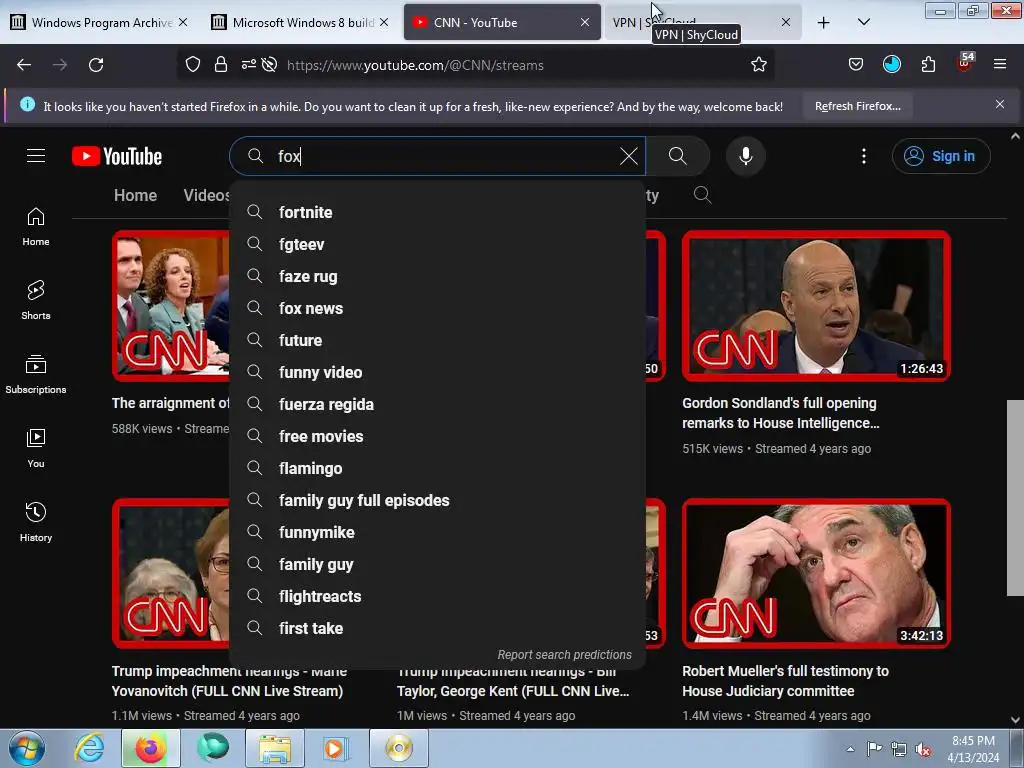Go to Home in the left sidebar
Image resolution: width=1024 pixels, height=768 pixels.
point(36,226)
